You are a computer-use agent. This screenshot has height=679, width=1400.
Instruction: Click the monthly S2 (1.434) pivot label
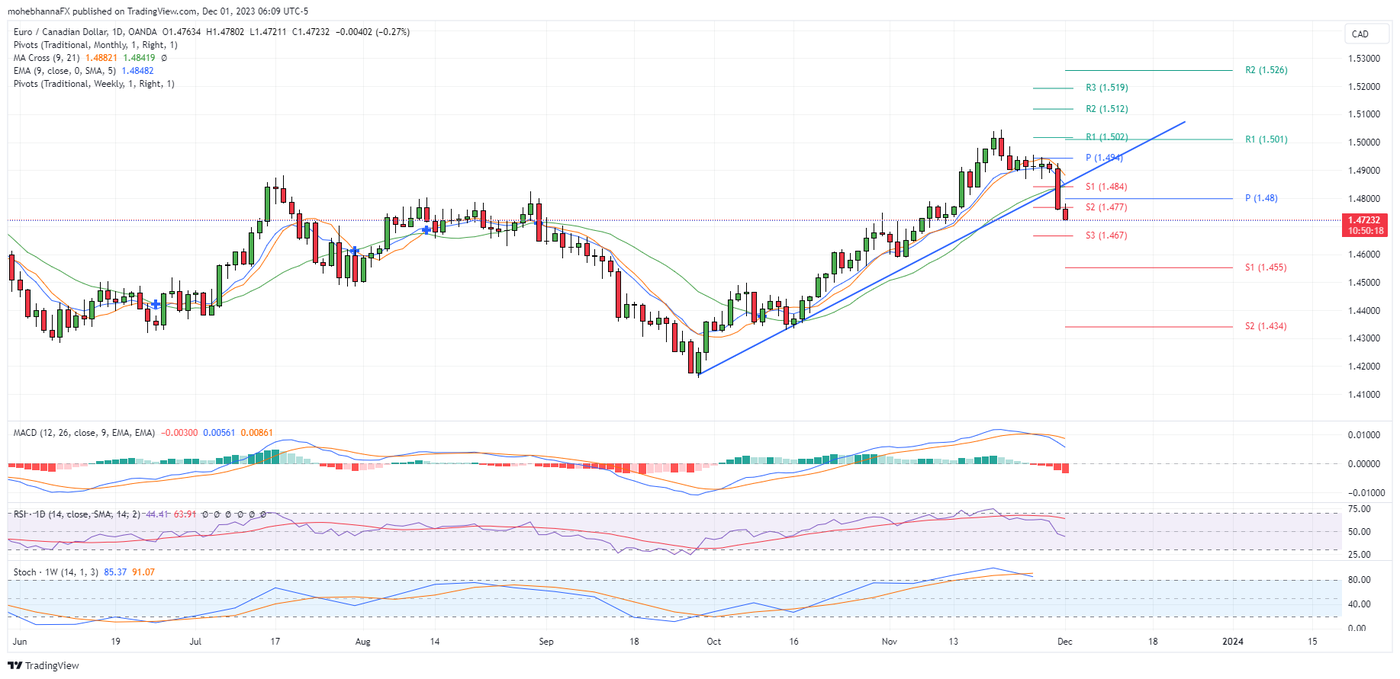[1265, 327]
